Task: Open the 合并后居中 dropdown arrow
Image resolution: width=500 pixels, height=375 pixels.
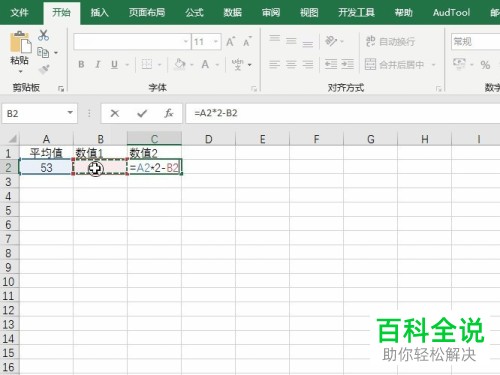Action: click(434, 65)
